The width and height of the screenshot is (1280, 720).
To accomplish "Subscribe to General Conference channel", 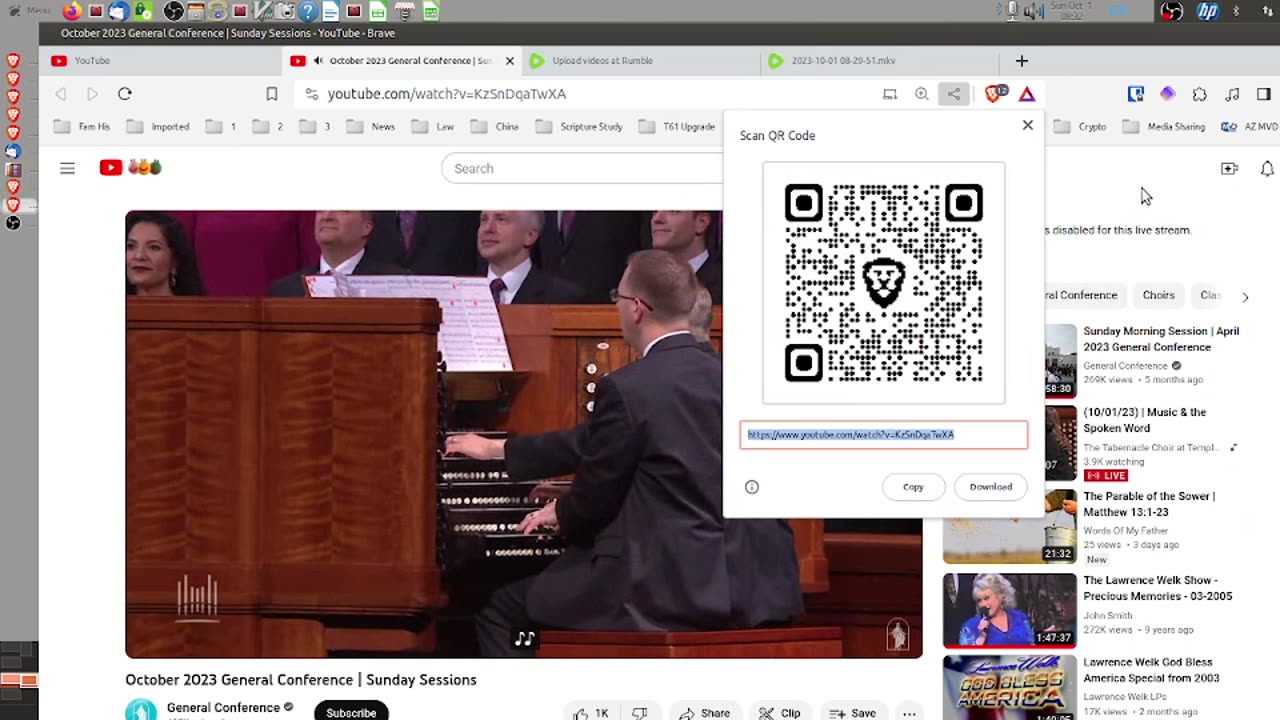I will (351, 712).
